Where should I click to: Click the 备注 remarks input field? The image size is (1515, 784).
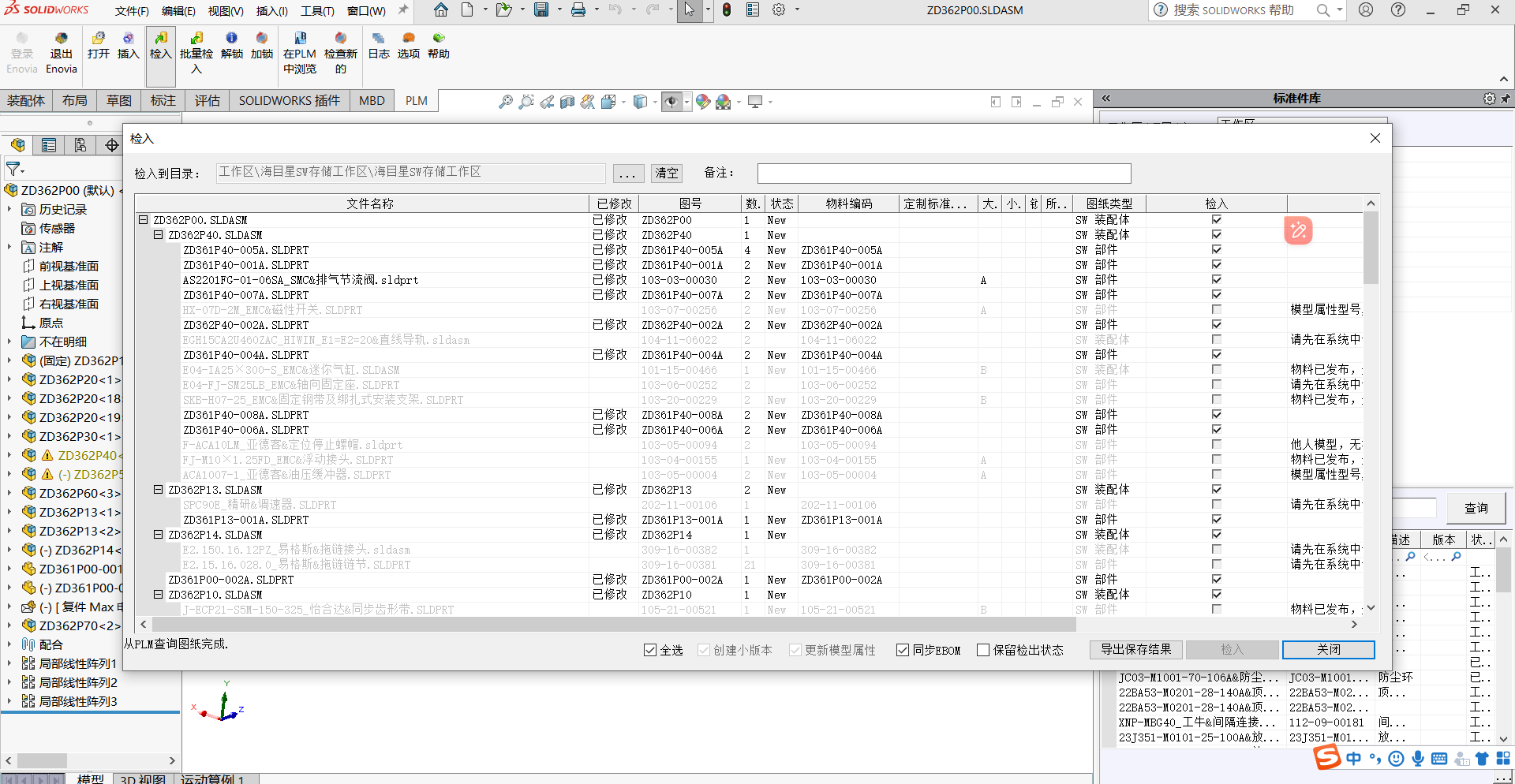tap(944, 173)
